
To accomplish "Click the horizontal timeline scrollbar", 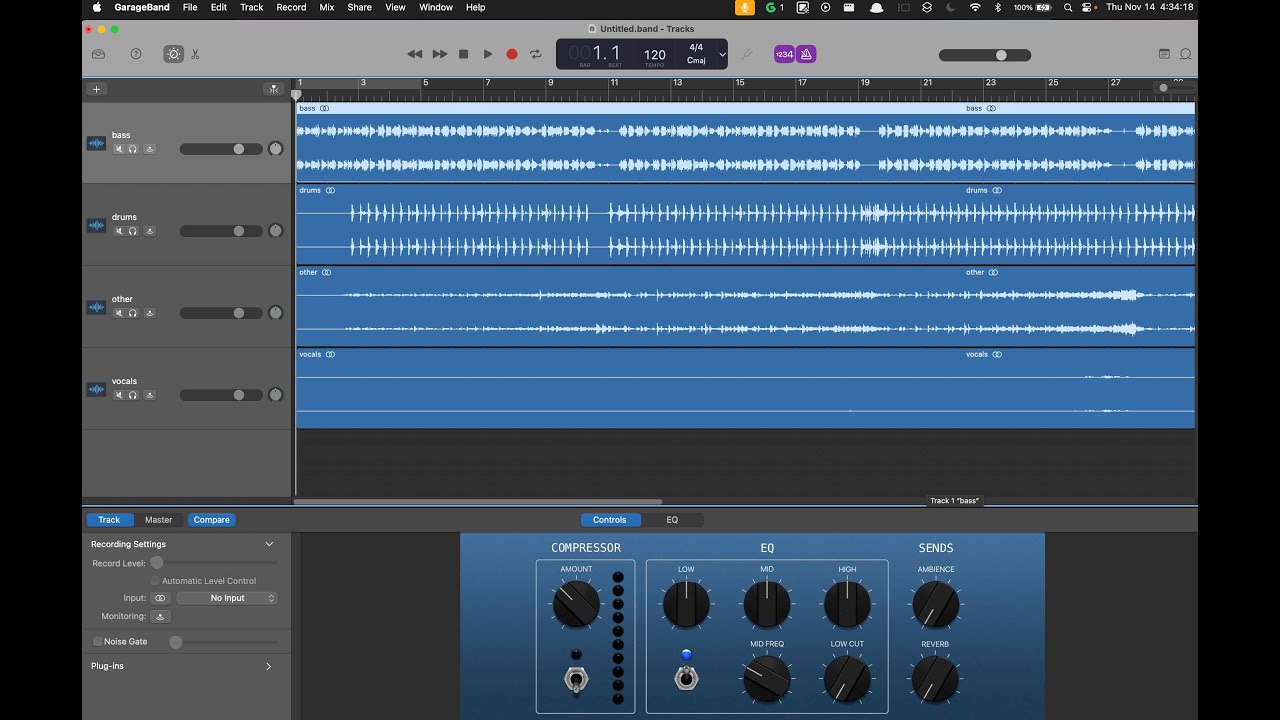I will click(478, 502).
